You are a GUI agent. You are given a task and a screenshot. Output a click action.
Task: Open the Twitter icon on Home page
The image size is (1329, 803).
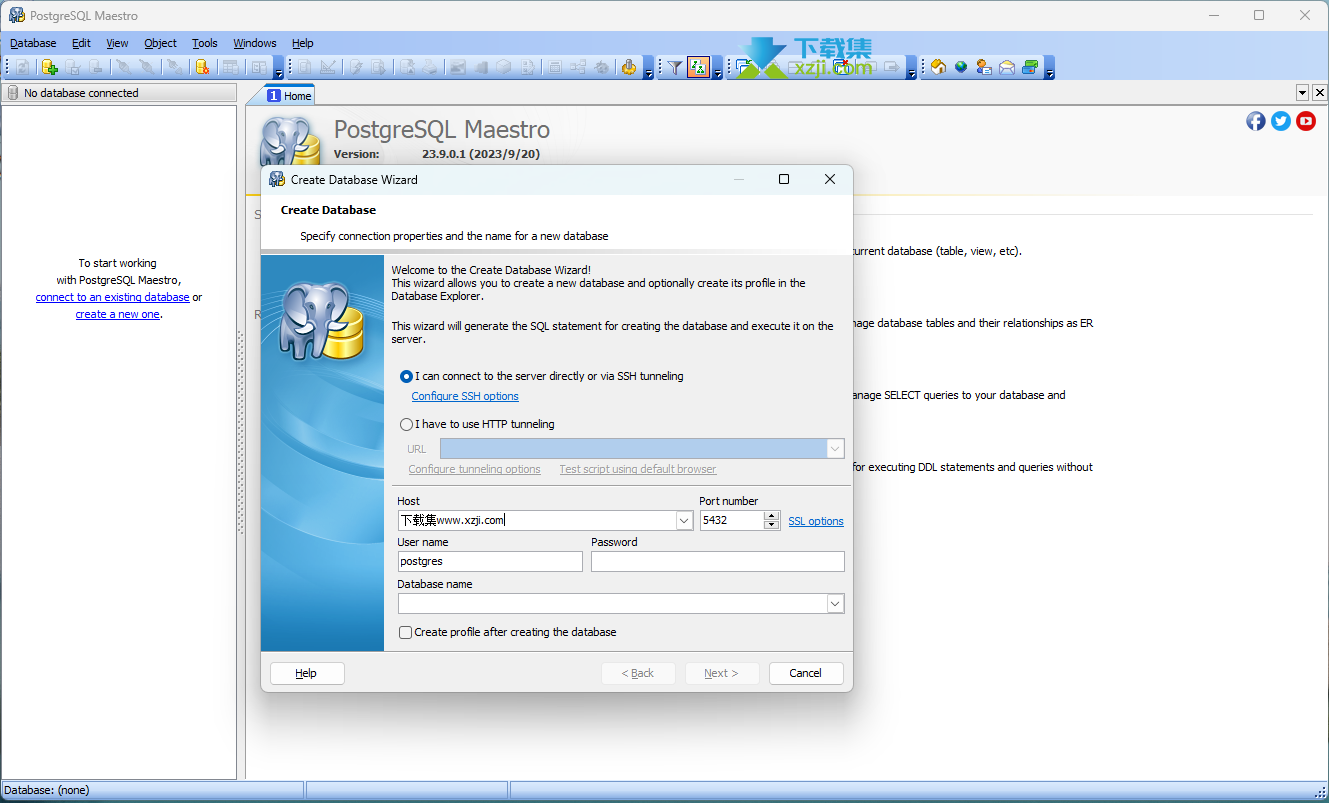click(1281, 121)
